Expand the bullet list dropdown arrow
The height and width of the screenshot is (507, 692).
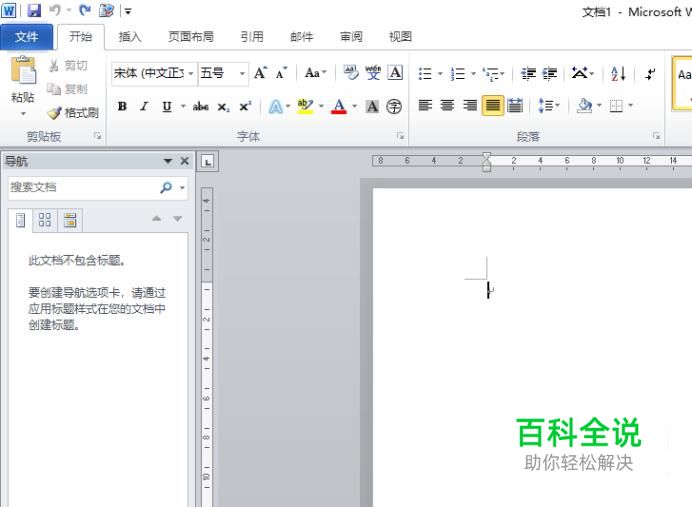[440, 74]
